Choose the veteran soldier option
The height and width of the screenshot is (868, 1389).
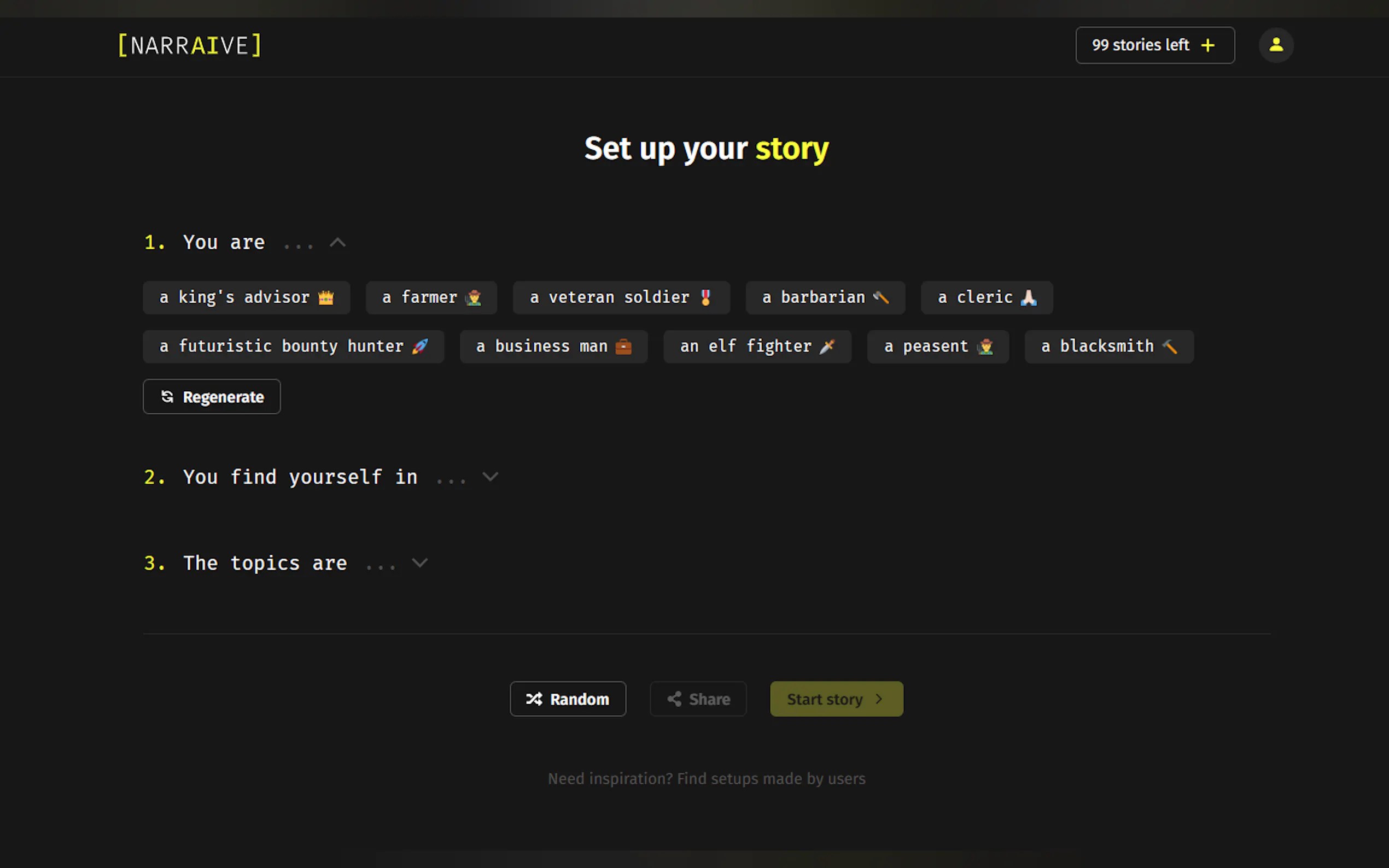click(x=621, y=297)
